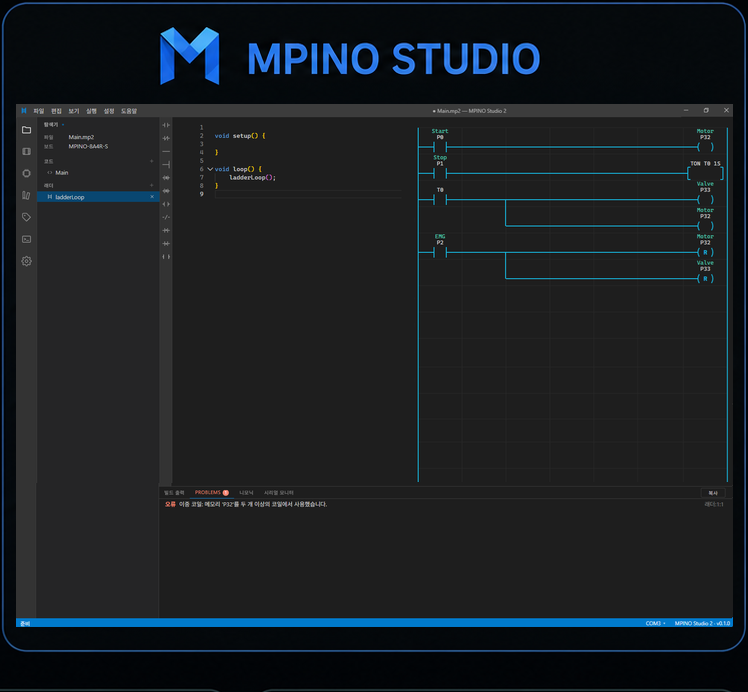This screenshot has width=748, height=692.
Task: Add a new code file with plus icon
Action: tap(152, 161)
